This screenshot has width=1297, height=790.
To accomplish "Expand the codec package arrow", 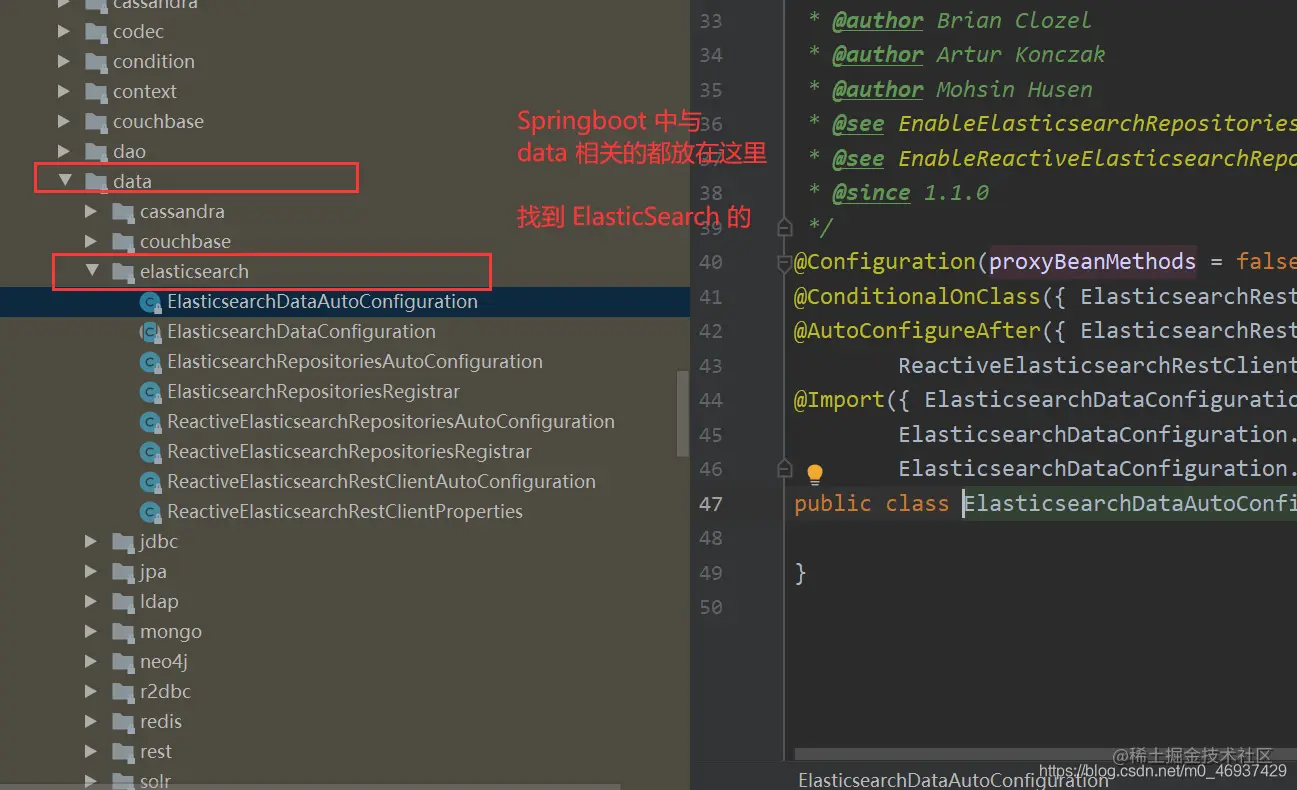I will (65, 32).
